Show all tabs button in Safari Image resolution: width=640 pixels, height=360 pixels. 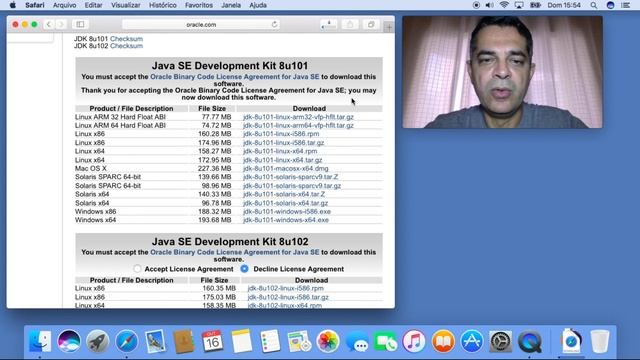(x=371, y=24)
